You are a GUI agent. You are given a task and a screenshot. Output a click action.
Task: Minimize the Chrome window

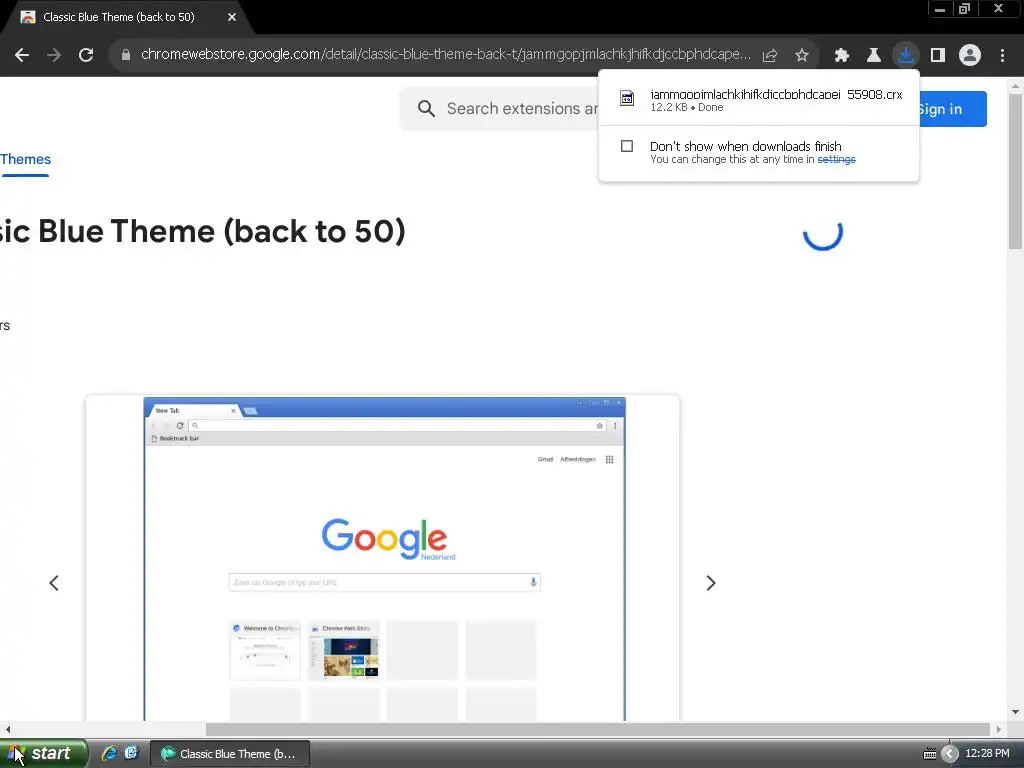tap(940, 9)
